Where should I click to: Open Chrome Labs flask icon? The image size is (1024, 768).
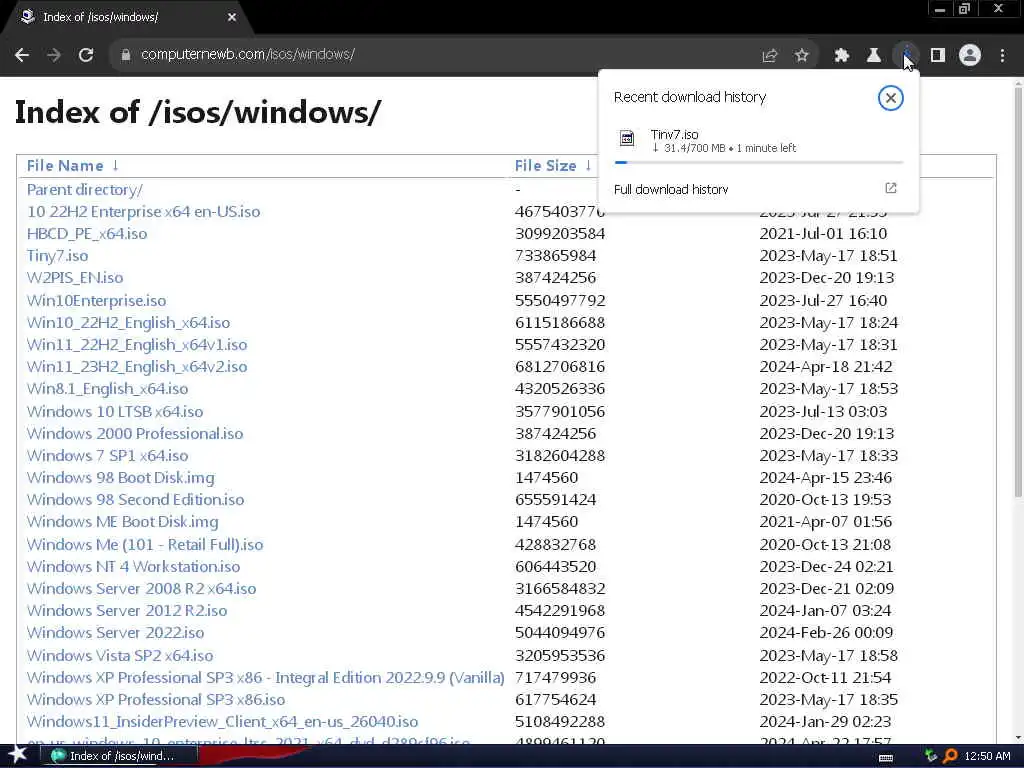point(874,56)
